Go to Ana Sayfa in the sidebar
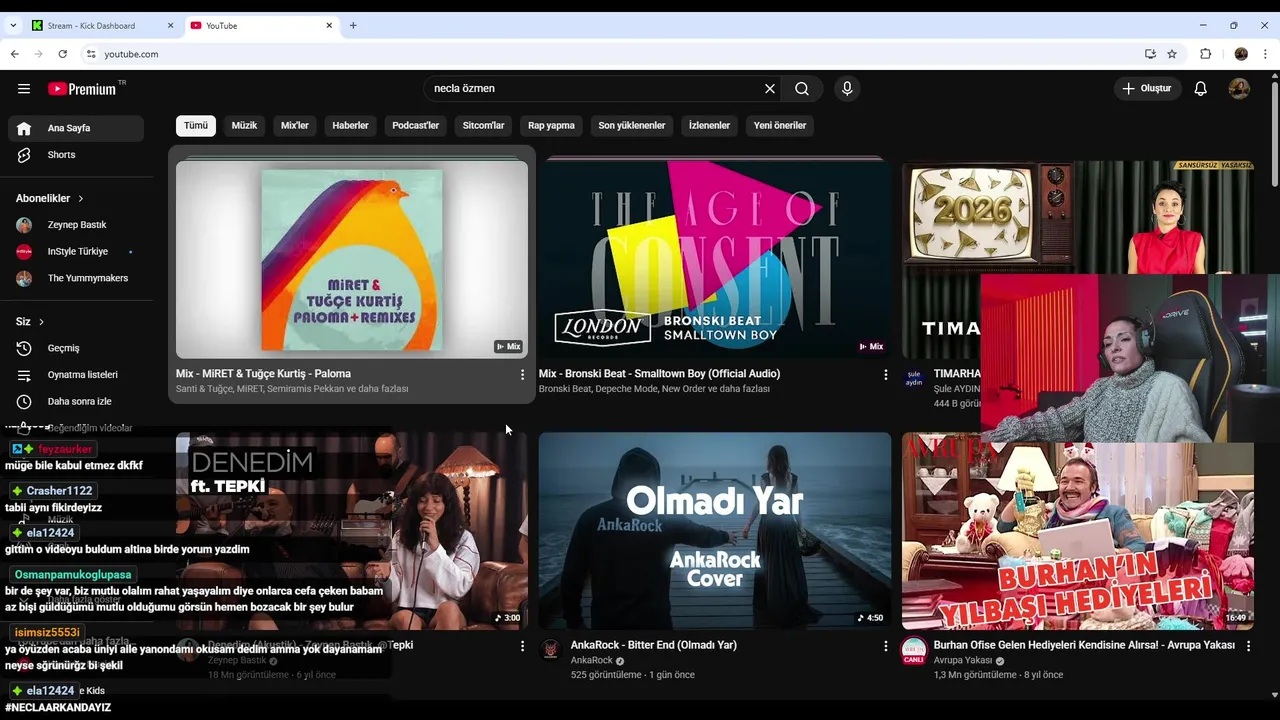This screenshot has width=1280, height=720. click(x=76, y=128)
